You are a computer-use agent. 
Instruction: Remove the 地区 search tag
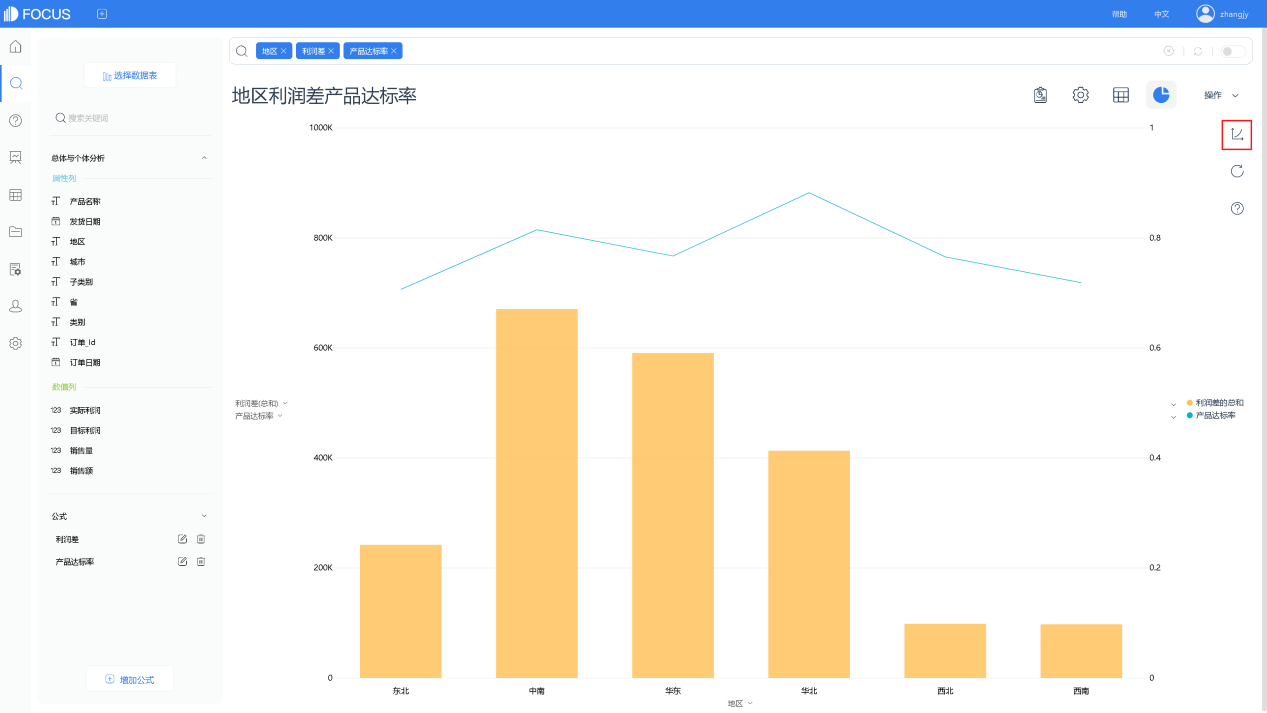pos(283,51)
